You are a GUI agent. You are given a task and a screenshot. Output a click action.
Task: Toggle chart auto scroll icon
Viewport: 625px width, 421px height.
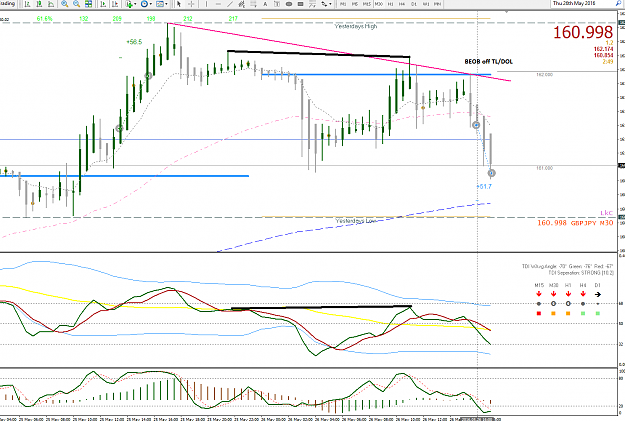click(x=103, y=4)
